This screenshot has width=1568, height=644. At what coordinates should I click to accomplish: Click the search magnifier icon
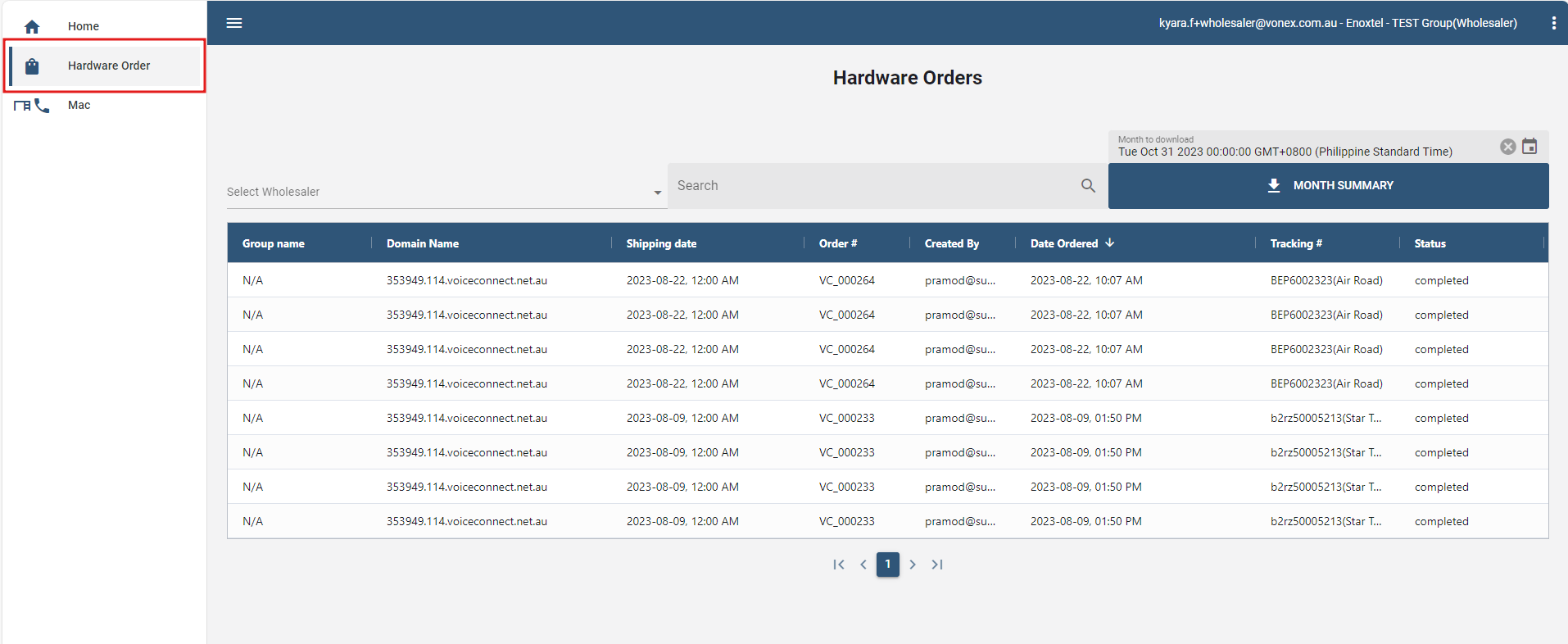coord(1088,186)
